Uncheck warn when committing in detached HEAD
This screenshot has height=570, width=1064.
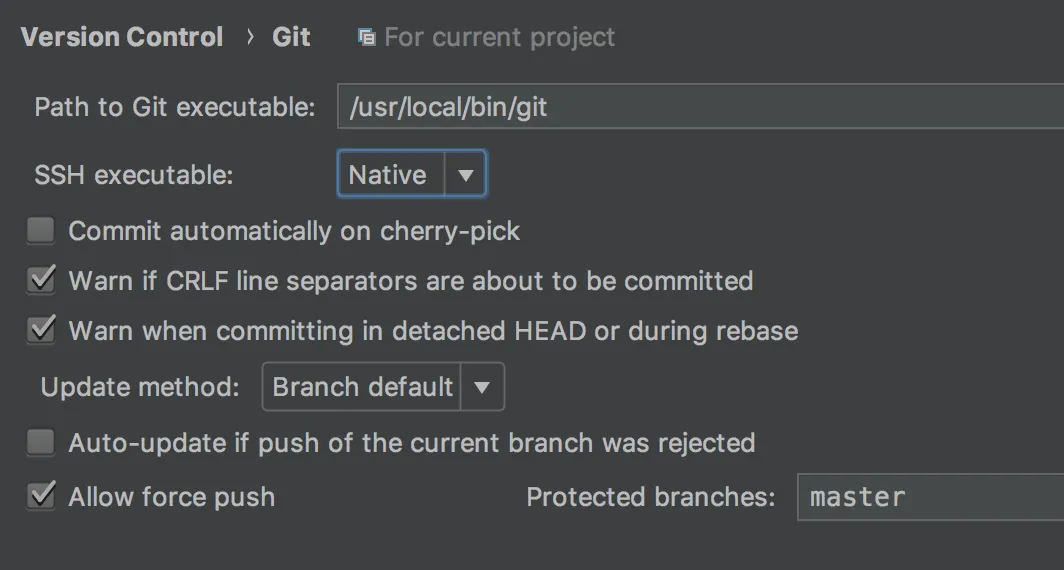click(41, 330)
